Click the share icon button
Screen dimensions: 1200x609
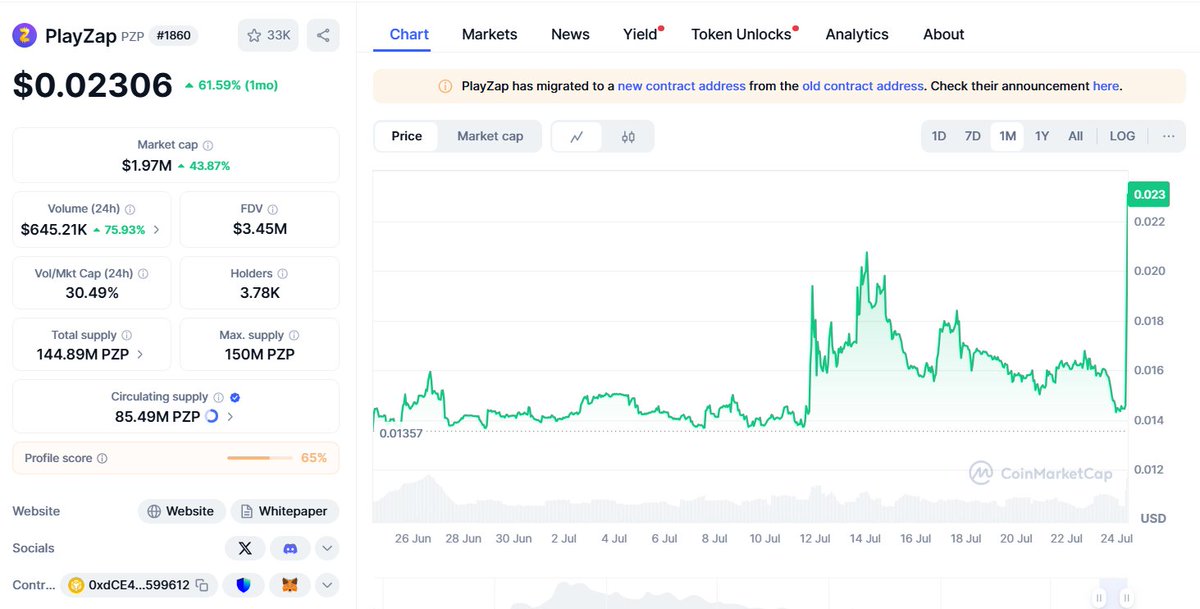tap(323, 36)
